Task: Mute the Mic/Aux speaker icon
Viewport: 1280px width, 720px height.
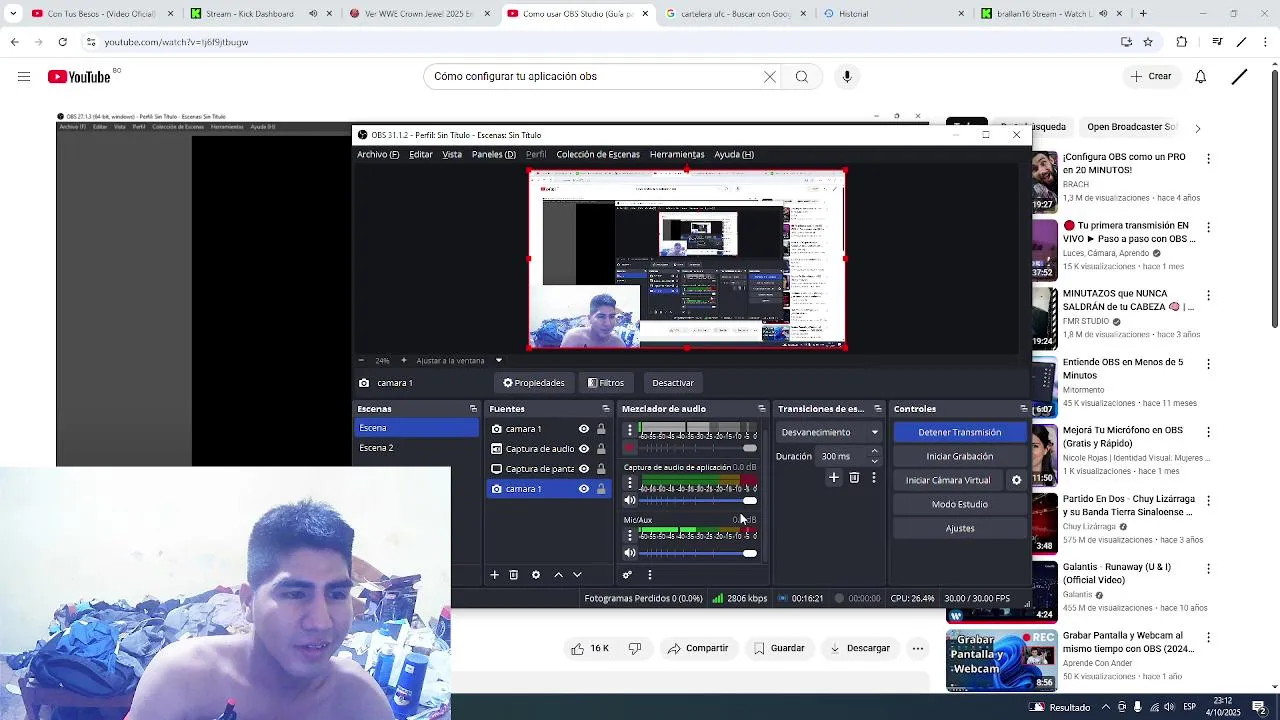Action: tap(629, 553)
